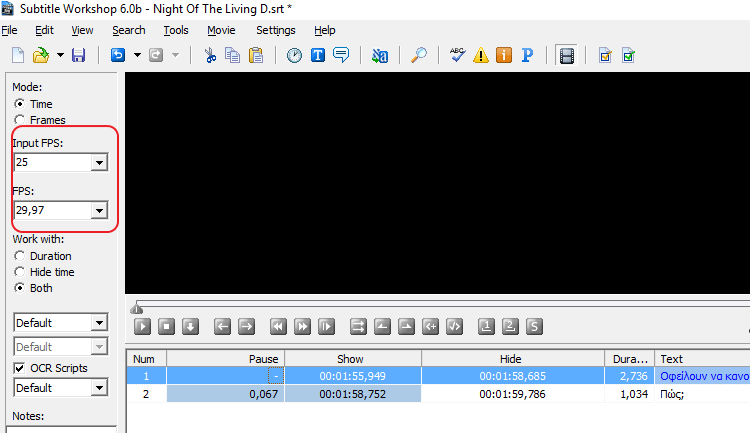Click the green-check notepad icon
Viewport: 750px width, 433px height.
click(x=628, y=56)
